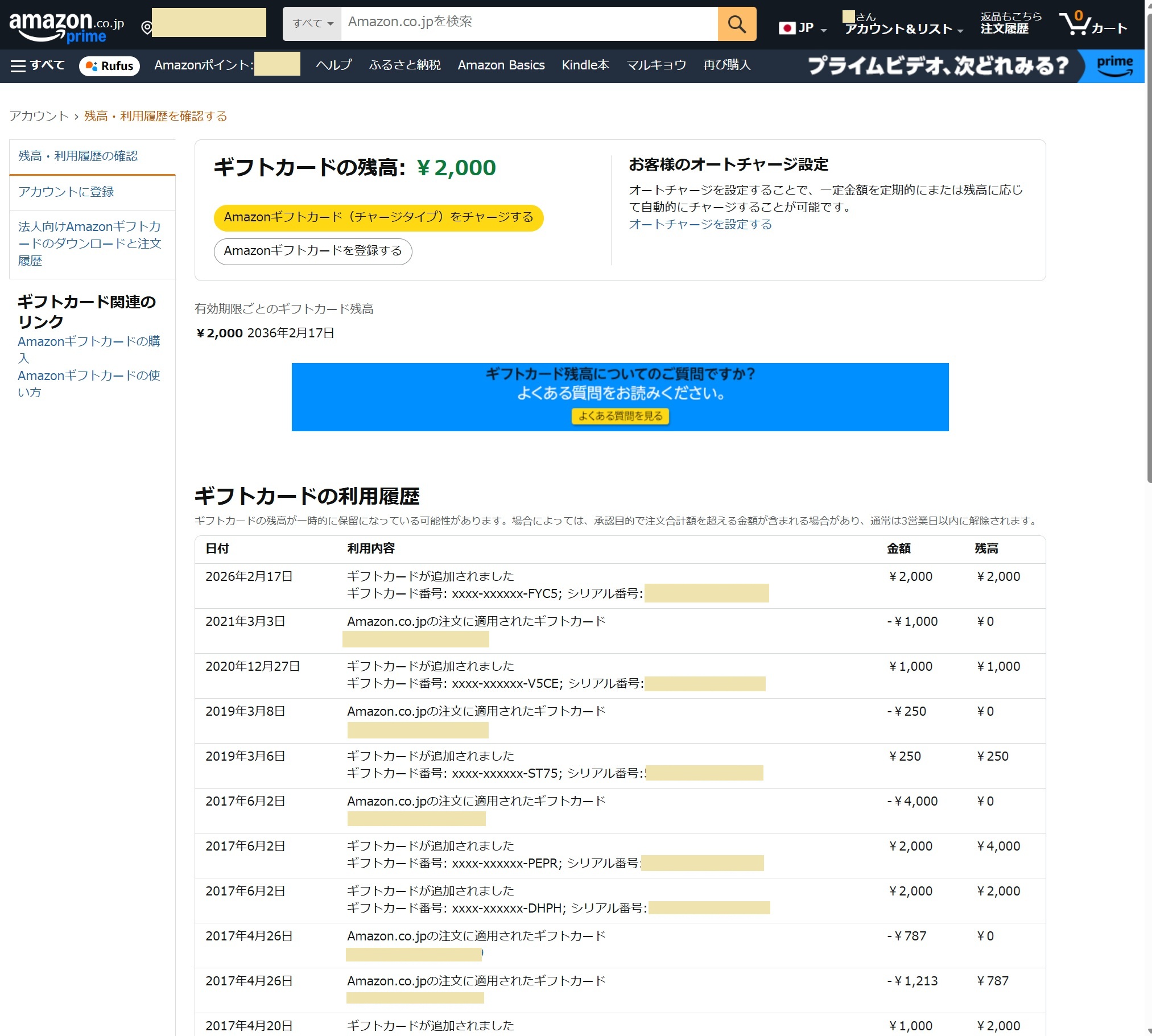Open the Kindle本 nav item
Image resolution: width=1152 pixels, height=1036 pixels.
point(585,65)
